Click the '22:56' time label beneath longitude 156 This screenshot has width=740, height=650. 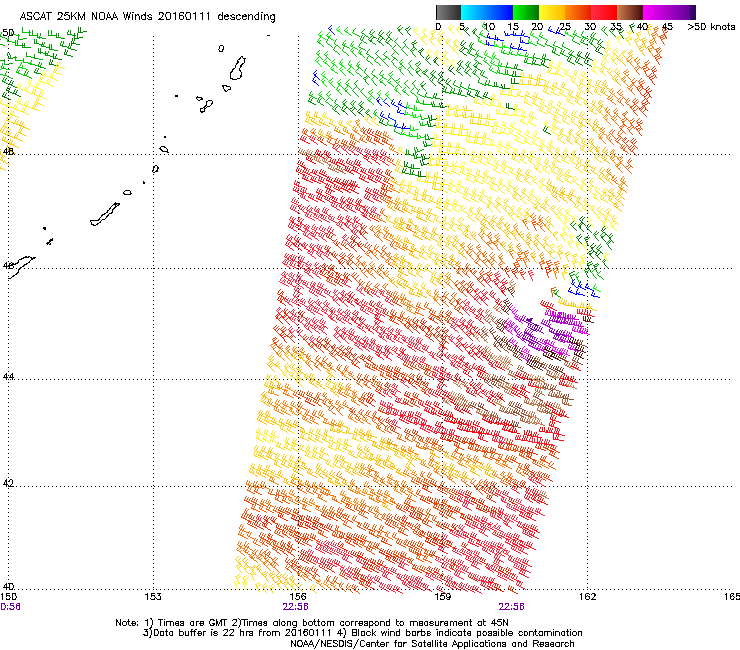(x=295, y=607)
